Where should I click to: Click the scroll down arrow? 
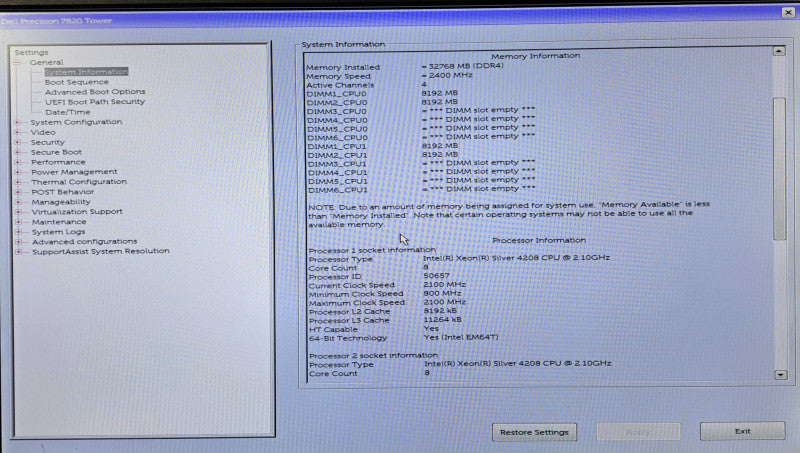click(780, 375)
